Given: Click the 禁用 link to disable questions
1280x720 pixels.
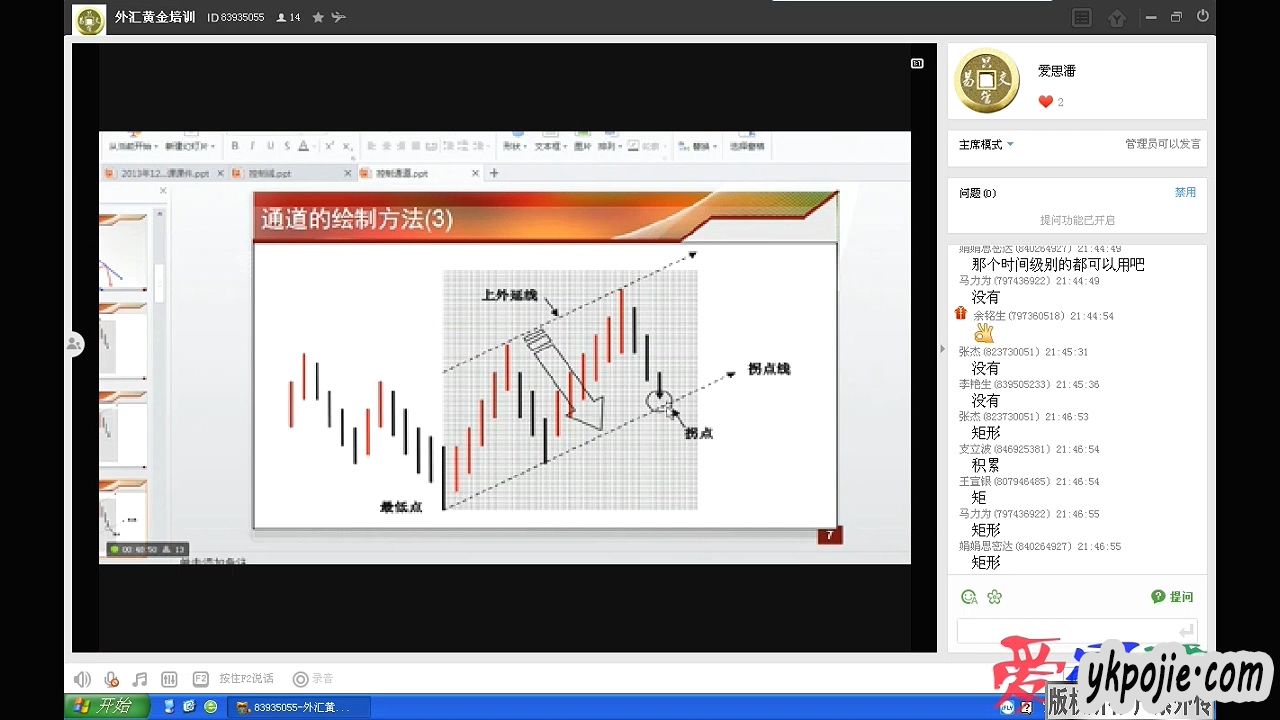Looking at the screenshot, I should point(1185,192).
